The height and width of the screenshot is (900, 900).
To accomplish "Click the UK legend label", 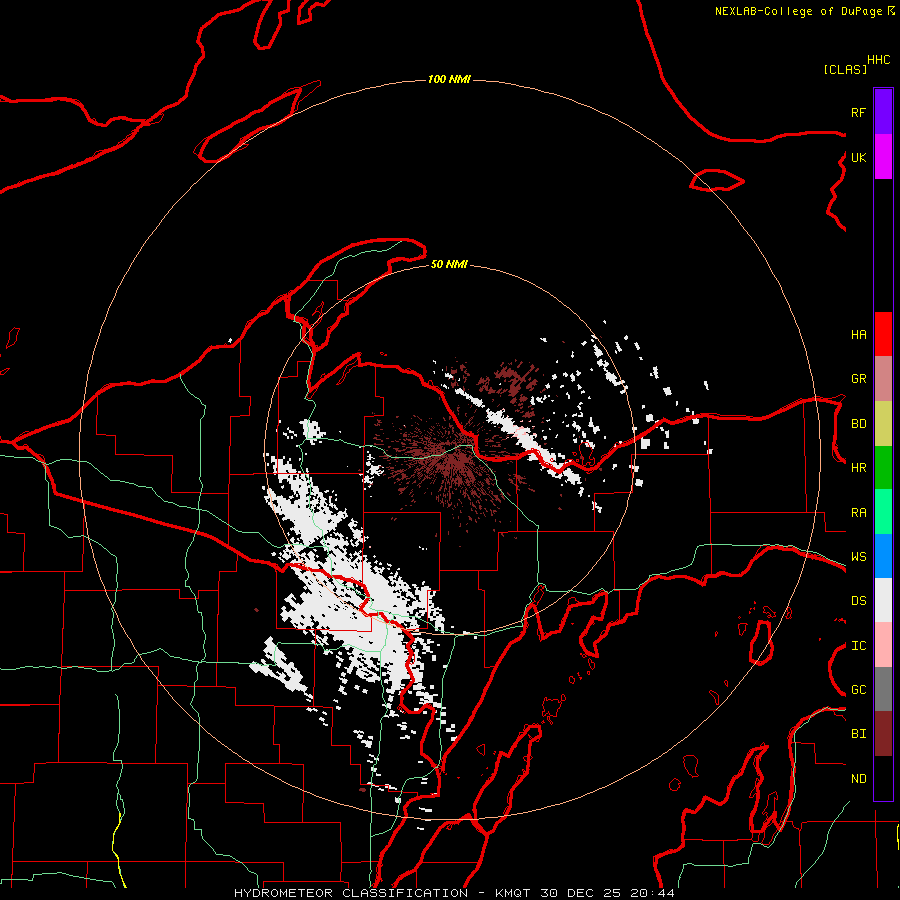I will point(858,157).
